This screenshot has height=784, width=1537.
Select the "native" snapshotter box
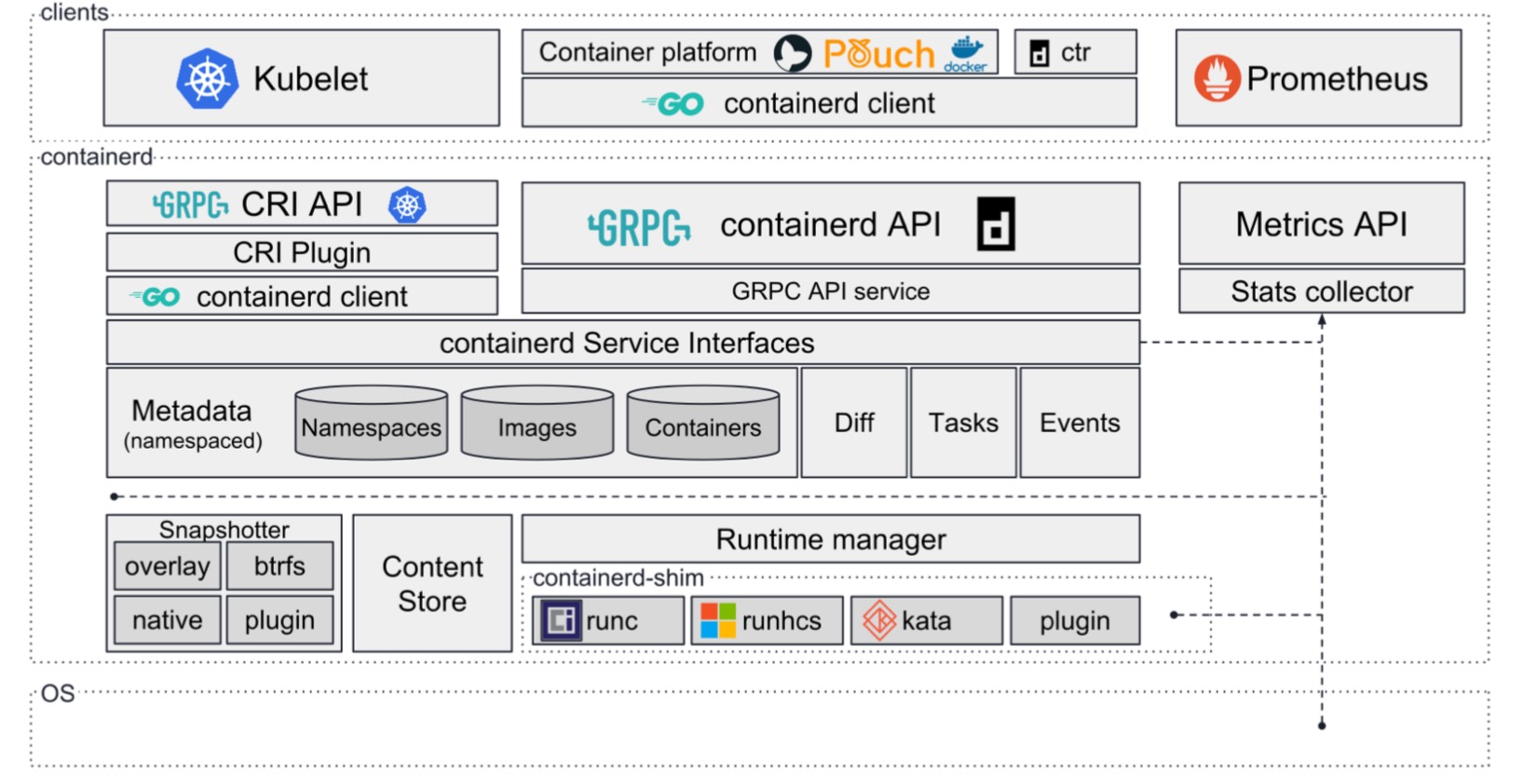tap(168, 620)
